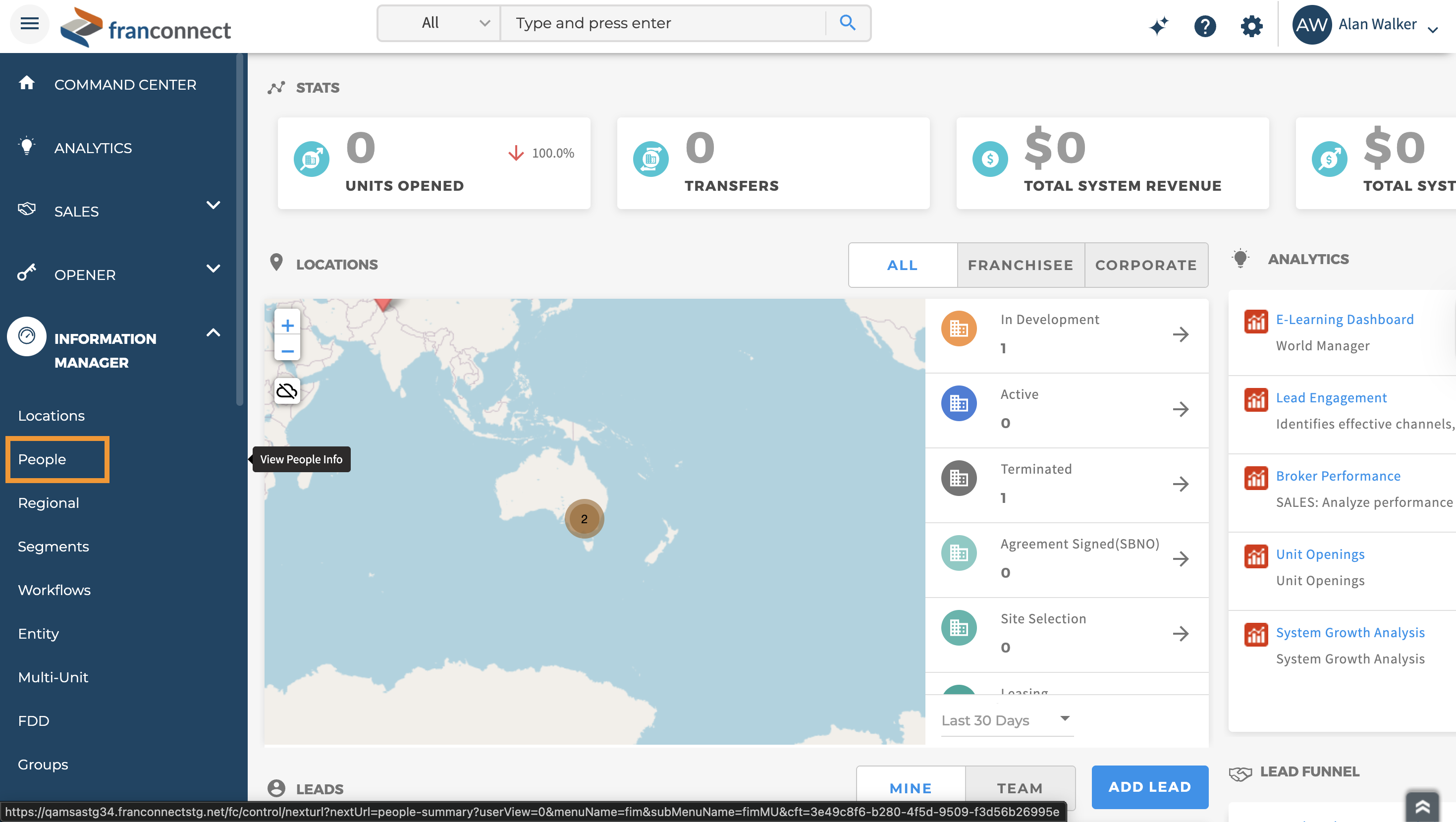
Task: Switch leads view to Team
Action: 1019,787
